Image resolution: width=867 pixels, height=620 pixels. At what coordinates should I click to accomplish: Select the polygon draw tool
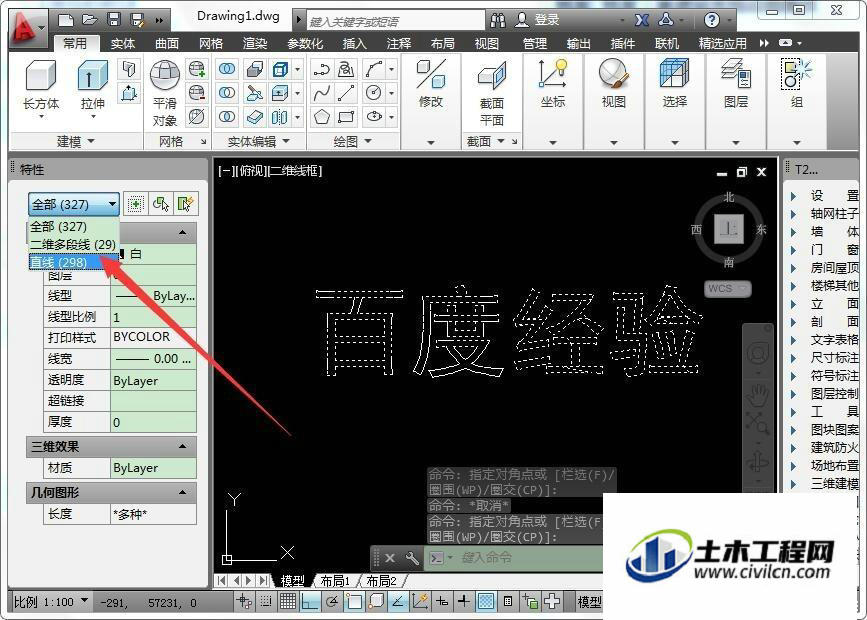(321, 117)
